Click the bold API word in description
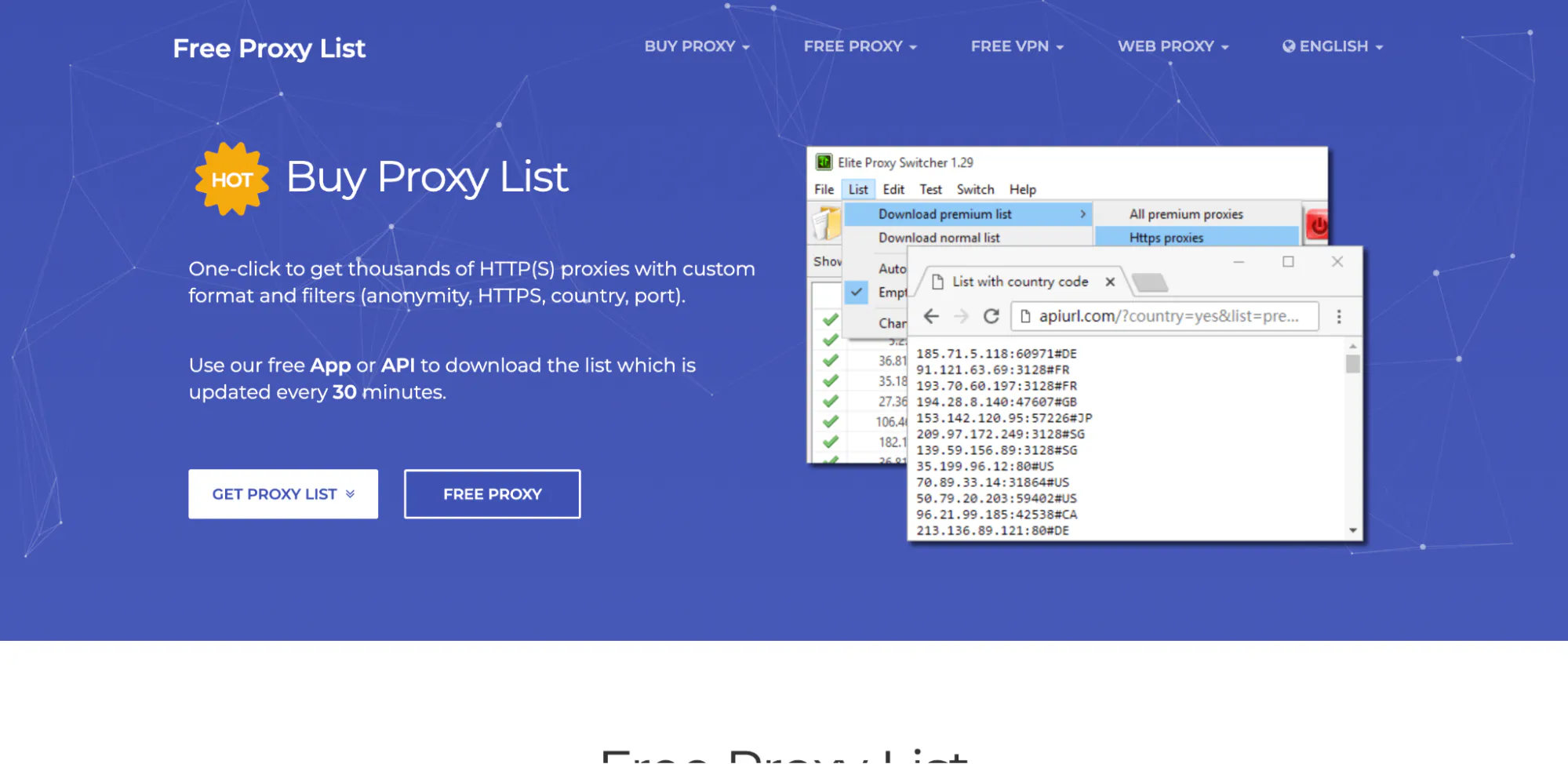This screenshot has height=764, width=1568. pyautogui.click(x=398, y=366)
